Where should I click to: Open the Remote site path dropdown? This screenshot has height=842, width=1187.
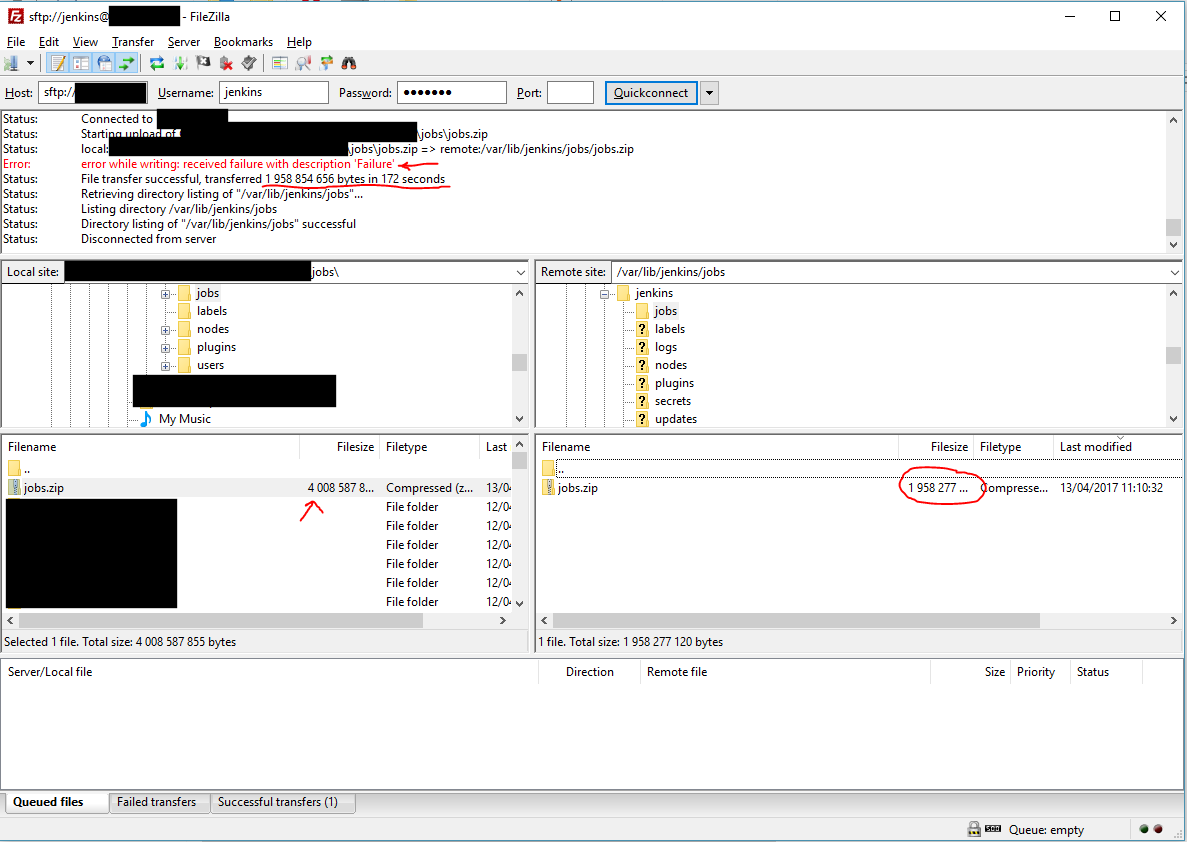coord(1174,273)
